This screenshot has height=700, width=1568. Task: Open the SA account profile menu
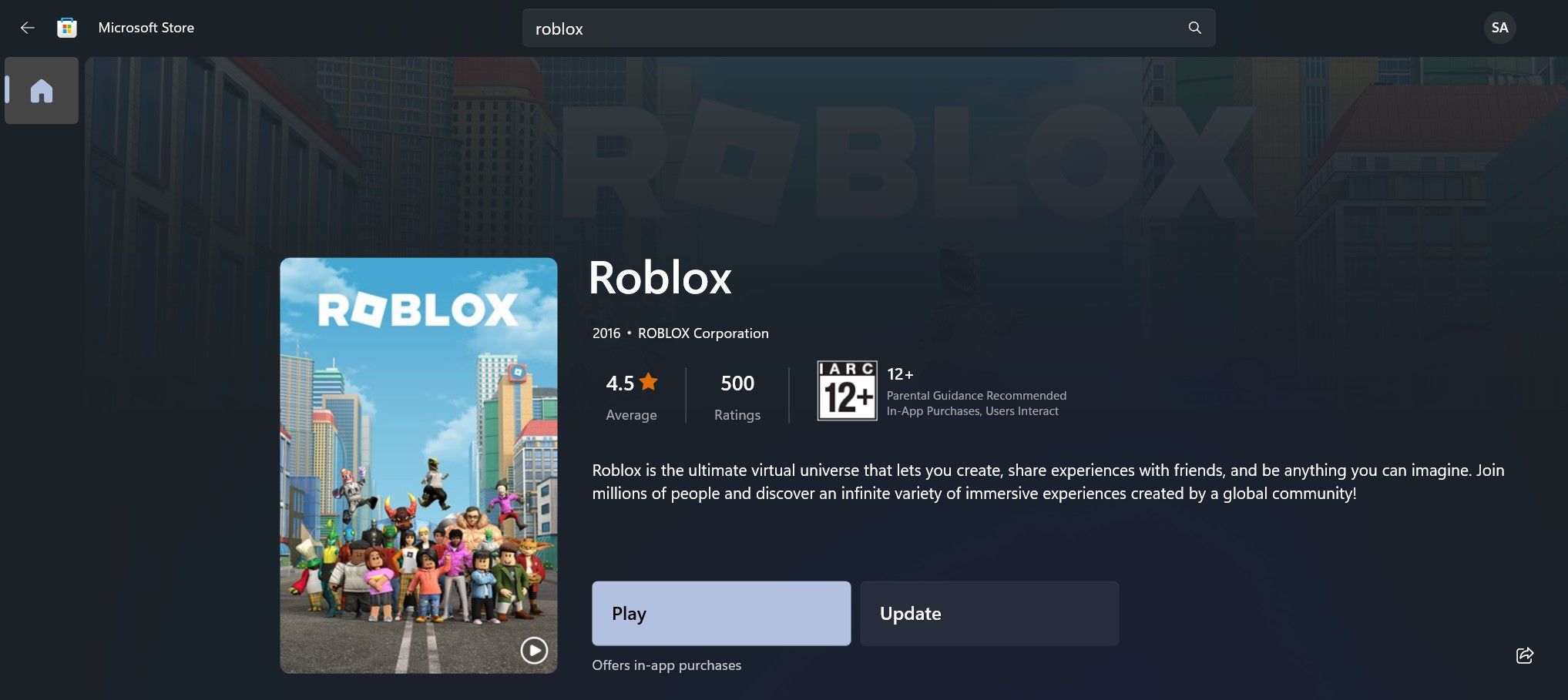point(1499,27)
